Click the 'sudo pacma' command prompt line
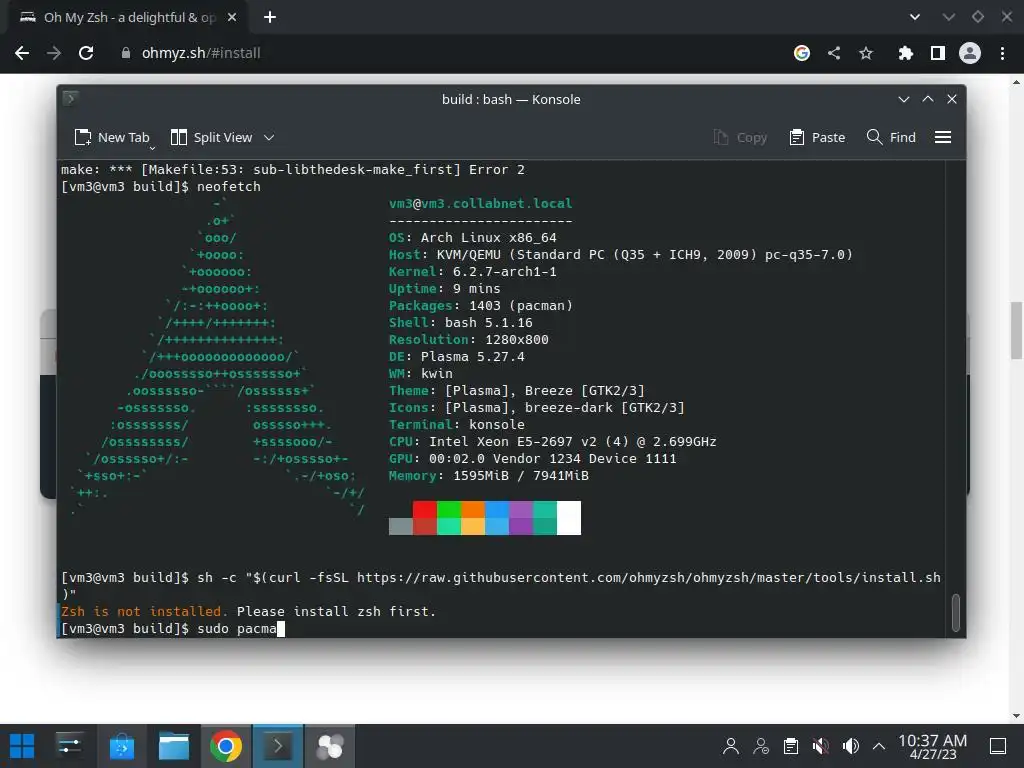Screen dimensions: 1024x768 (x=173, y=628)
